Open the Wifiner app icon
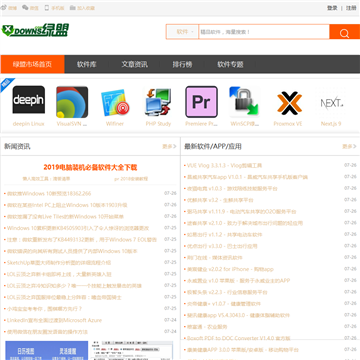The image size is (360, 360). [x=115, y=103]
